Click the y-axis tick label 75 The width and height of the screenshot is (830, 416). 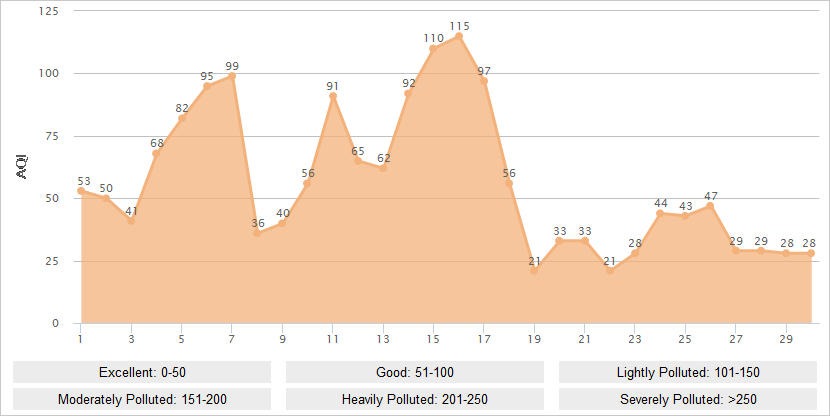(52, 136)
